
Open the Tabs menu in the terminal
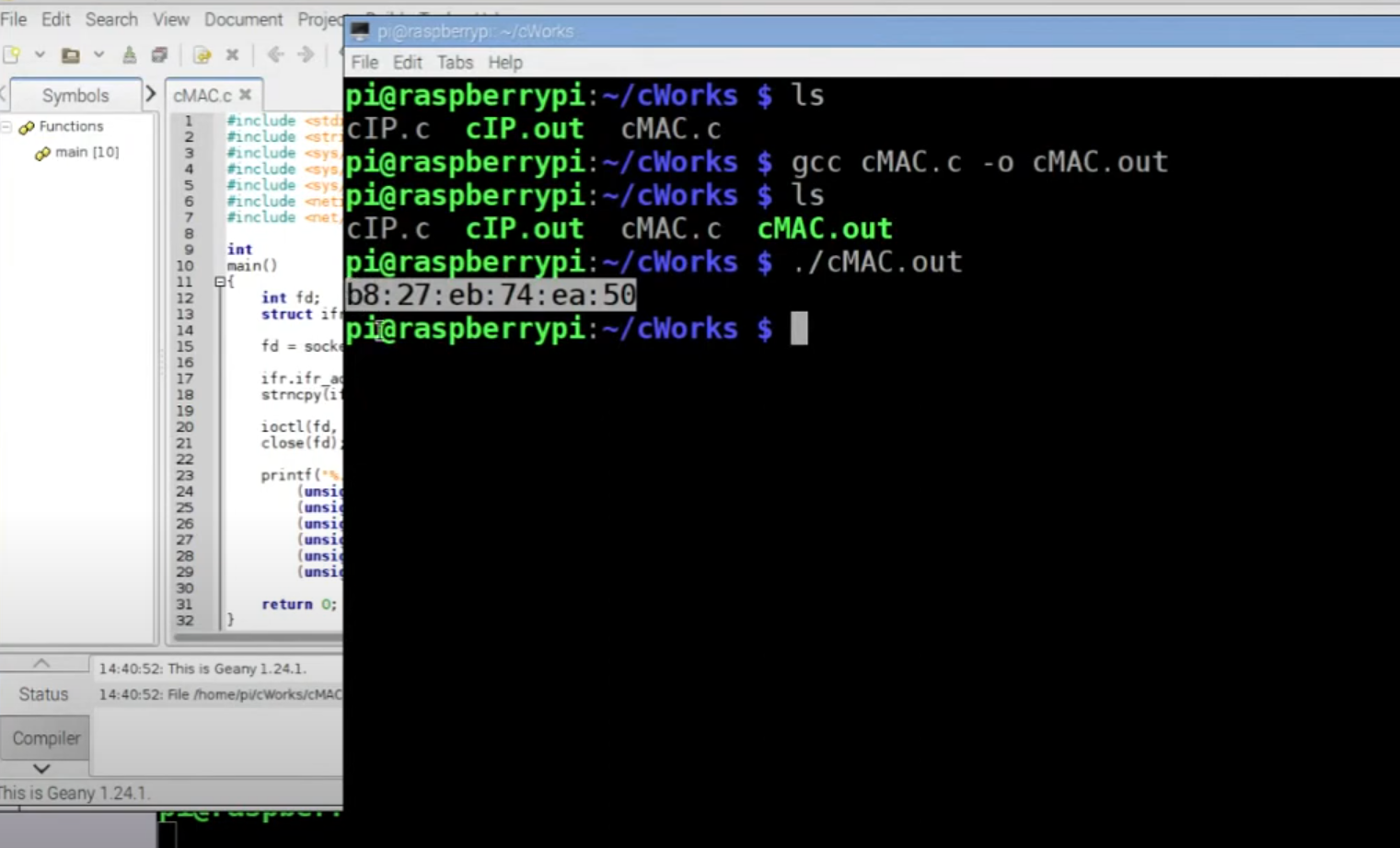pyautogui.click(x=455, y=63)
